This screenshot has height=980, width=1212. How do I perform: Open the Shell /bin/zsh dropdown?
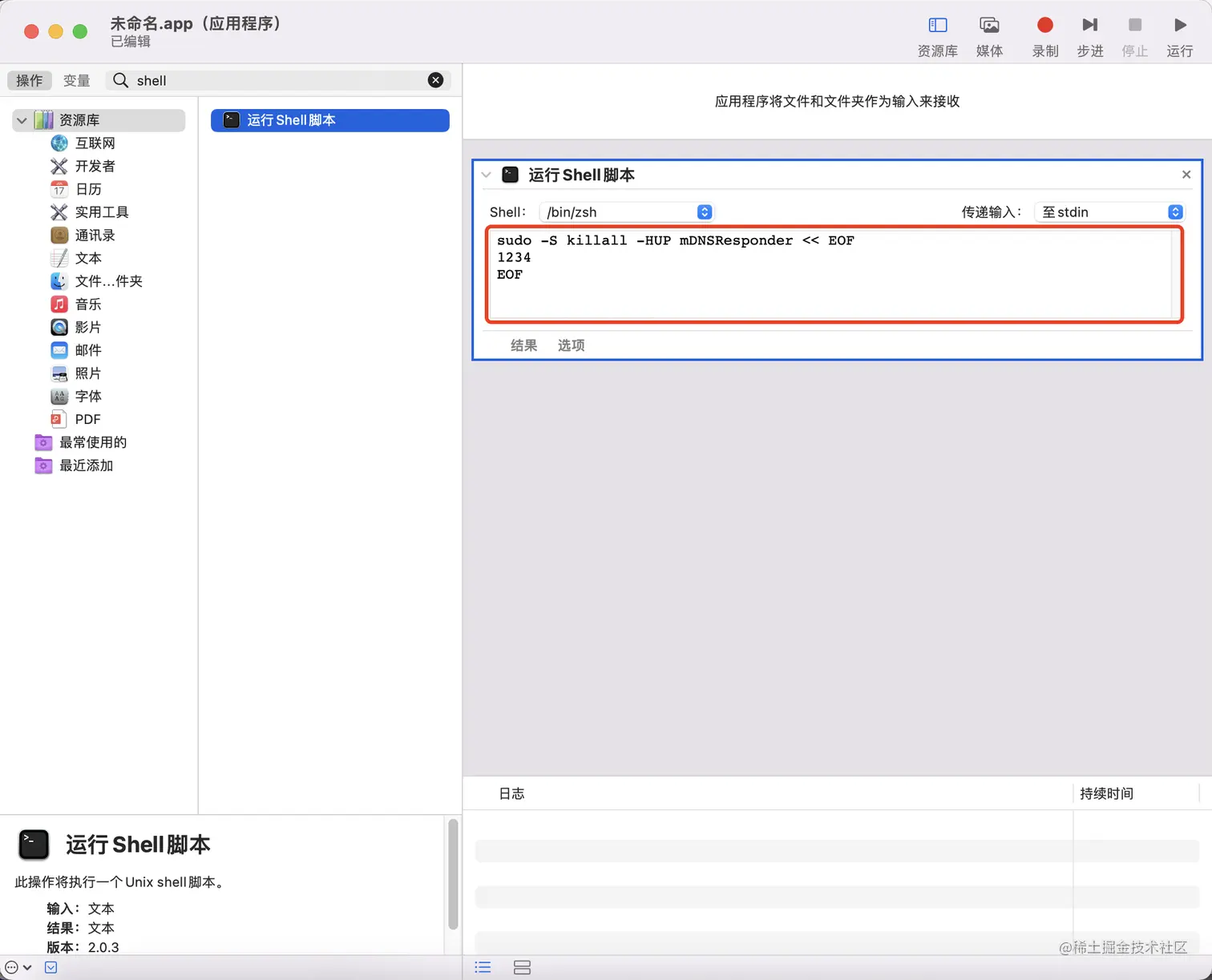(x=626, y=212)
